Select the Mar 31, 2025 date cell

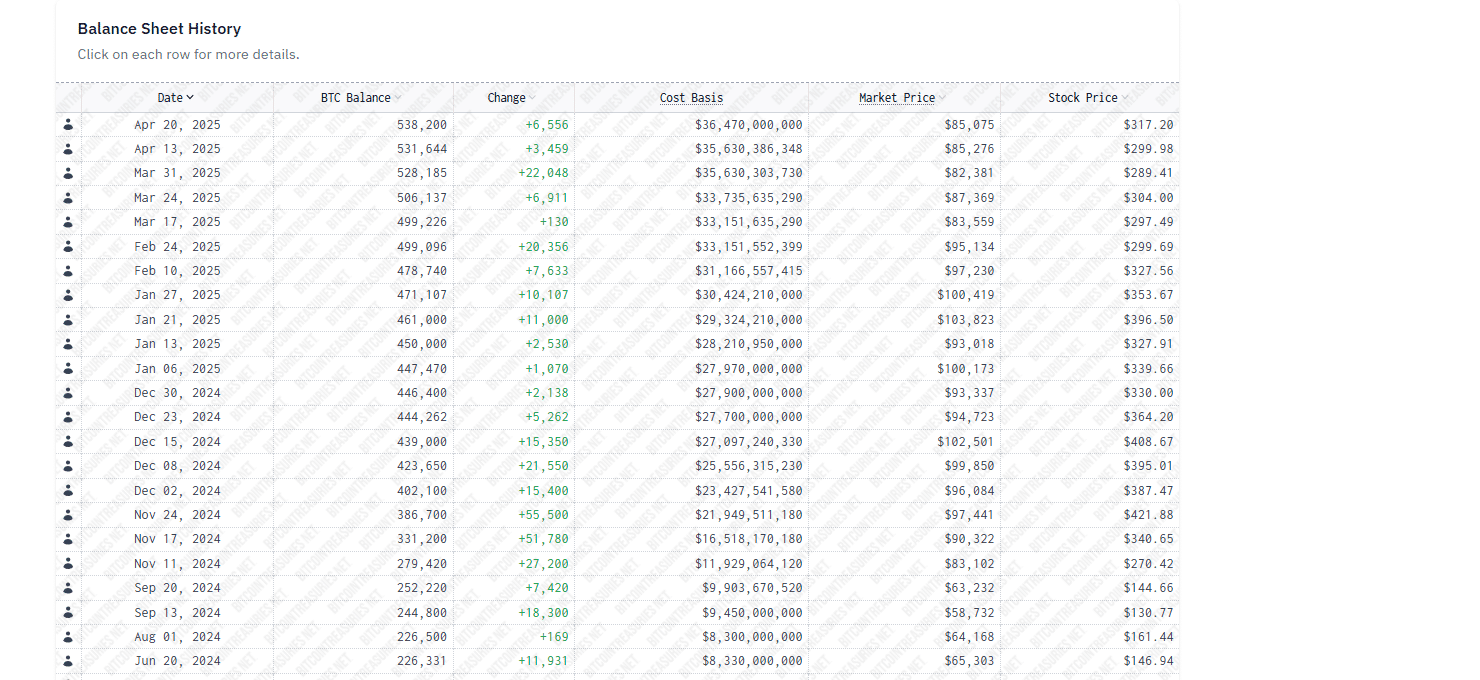coord(177,173)
